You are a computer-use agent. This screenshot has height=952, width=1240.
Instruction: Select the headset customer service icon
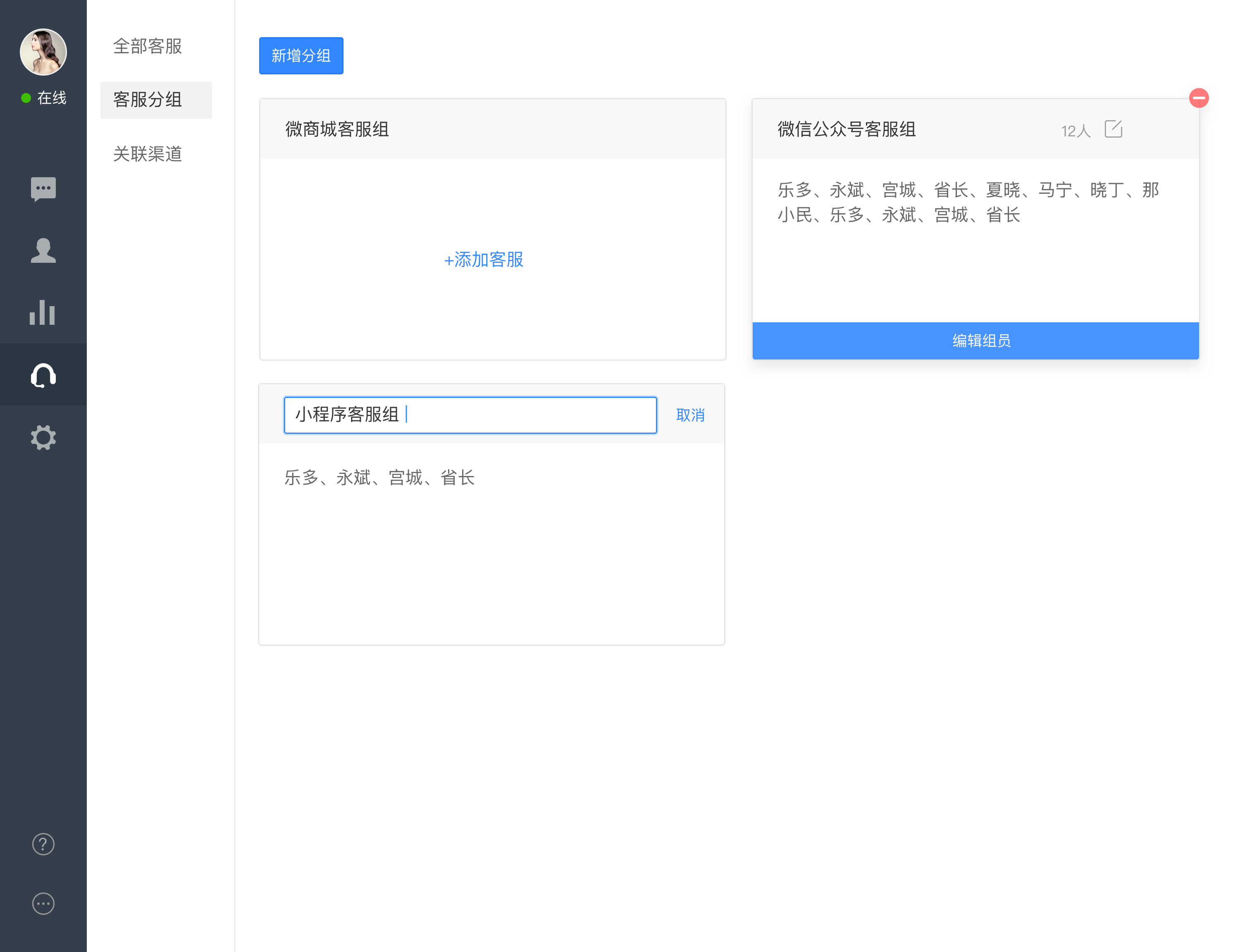pyautogui.click(x=43, y=375)
